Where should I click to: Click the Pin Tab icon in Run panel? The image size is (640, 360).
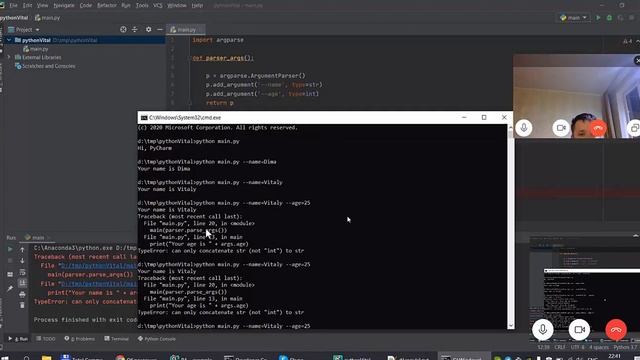pos(10,289)
